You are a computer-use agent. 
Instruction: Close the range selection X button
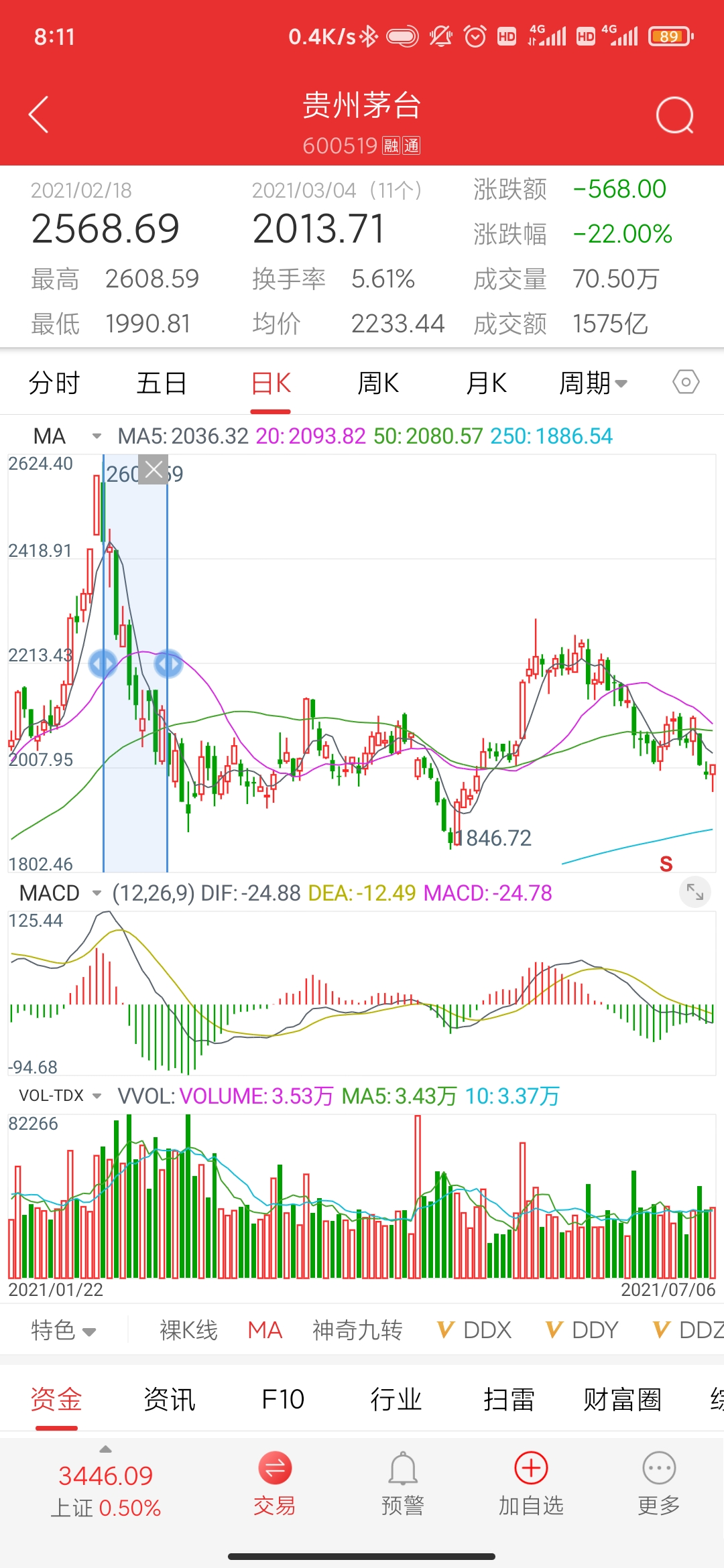click(154, 470)
